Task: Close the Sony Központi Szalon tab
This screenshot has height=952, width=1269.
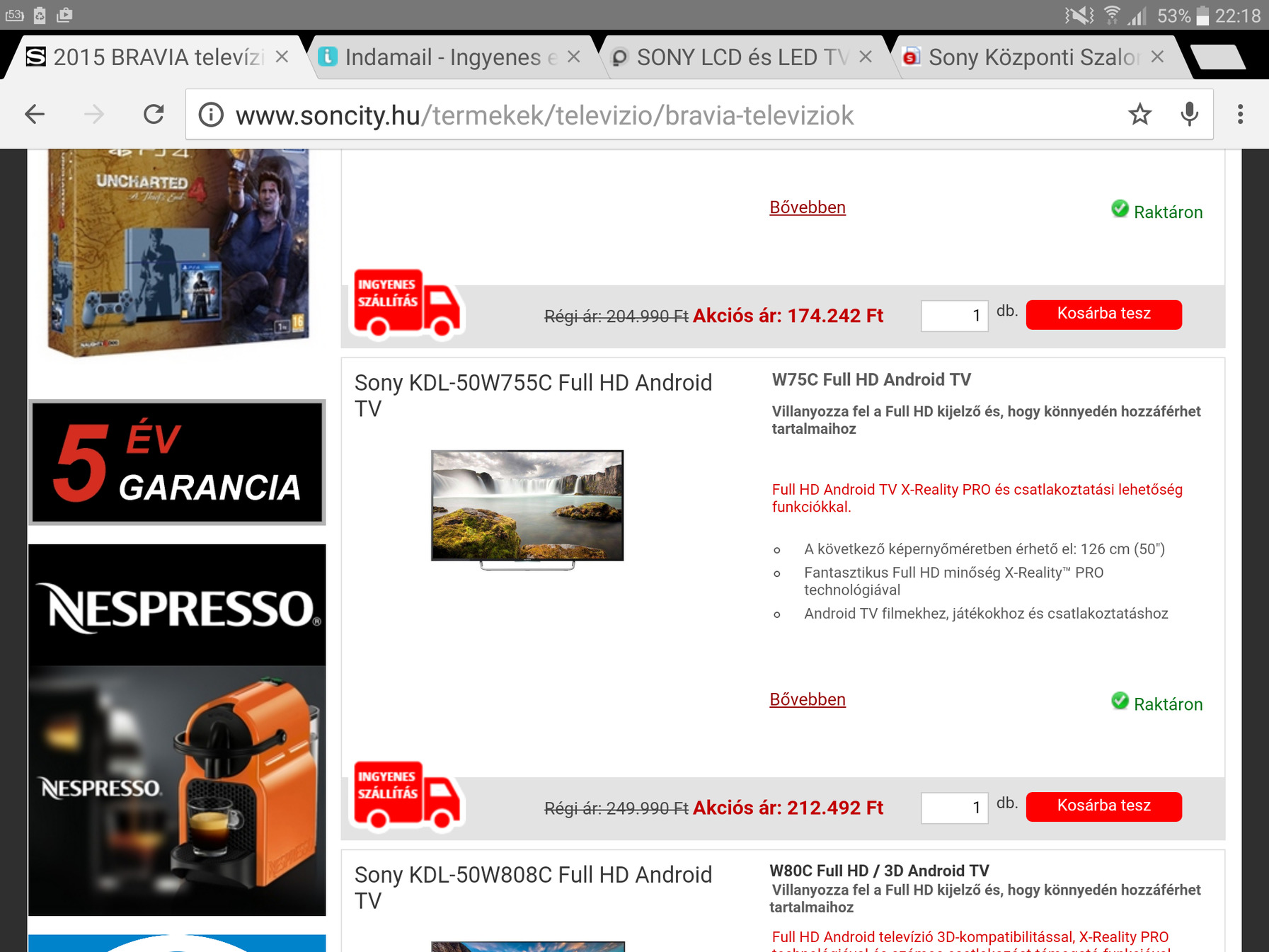Action: (x=1158, y=57)
